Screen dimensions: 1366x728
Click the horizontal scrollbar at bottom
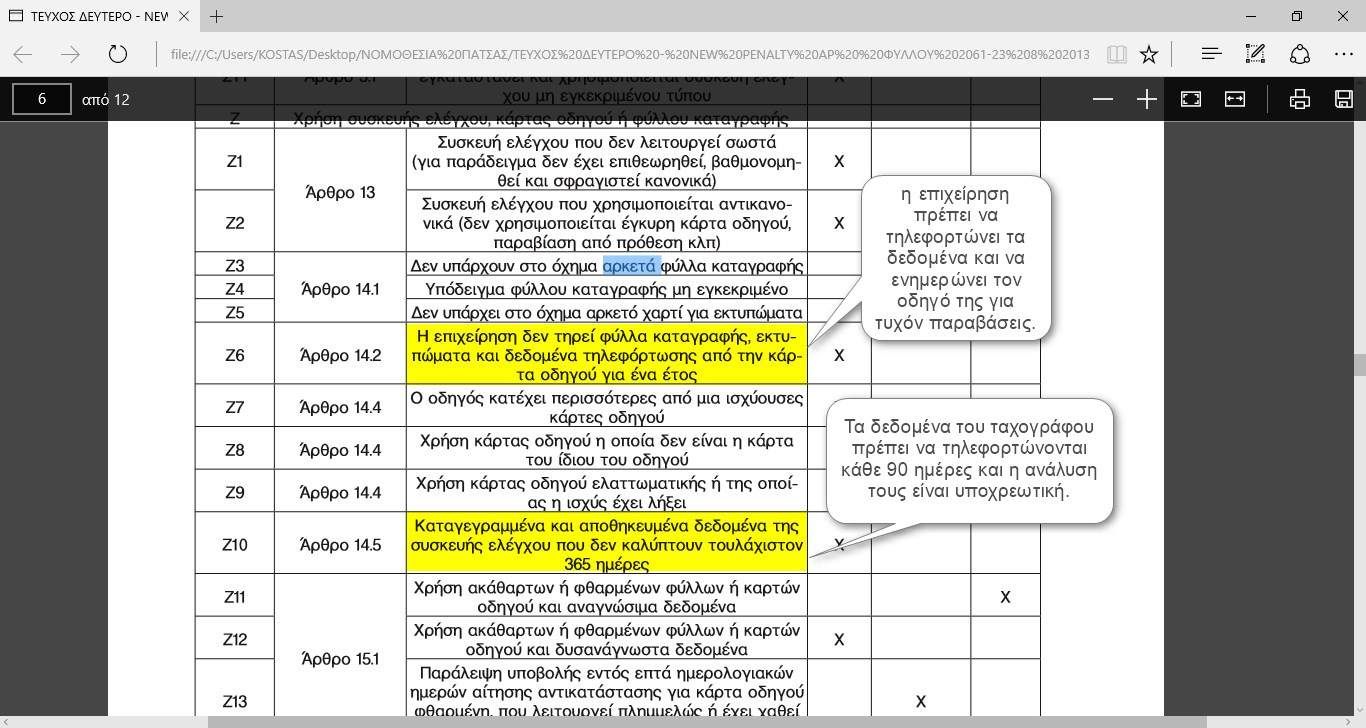coord(706,721)
